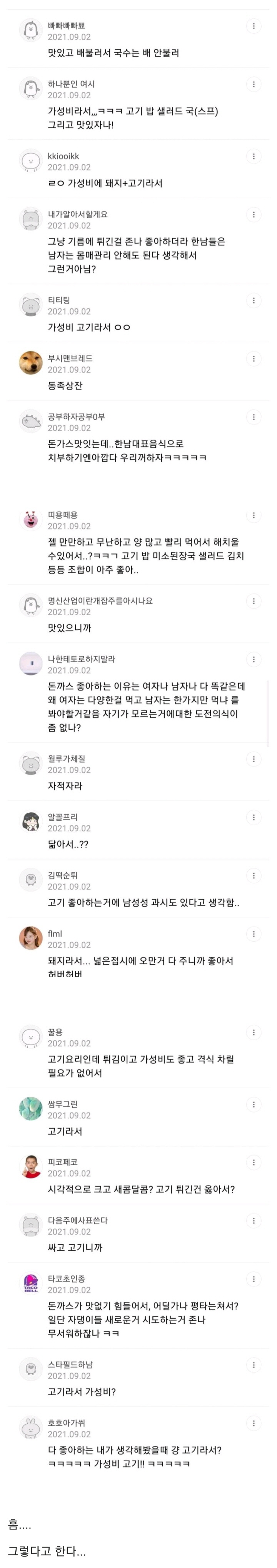Open 알꼴프리's anime girl avatar
Viewport: 277px width, 1568px height.
point(30,822)
